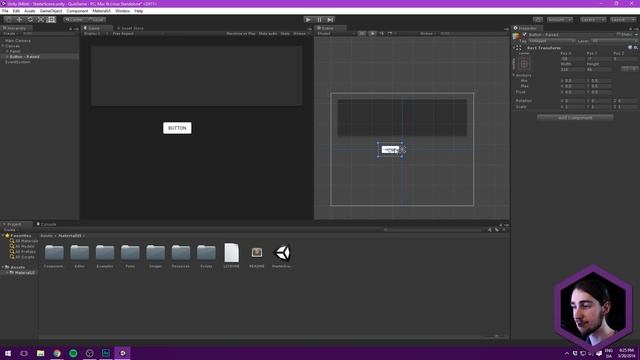This screenshot has width=640, height=360.
Task: Click the BUTTON in Game view
Action: click(177, 128)
